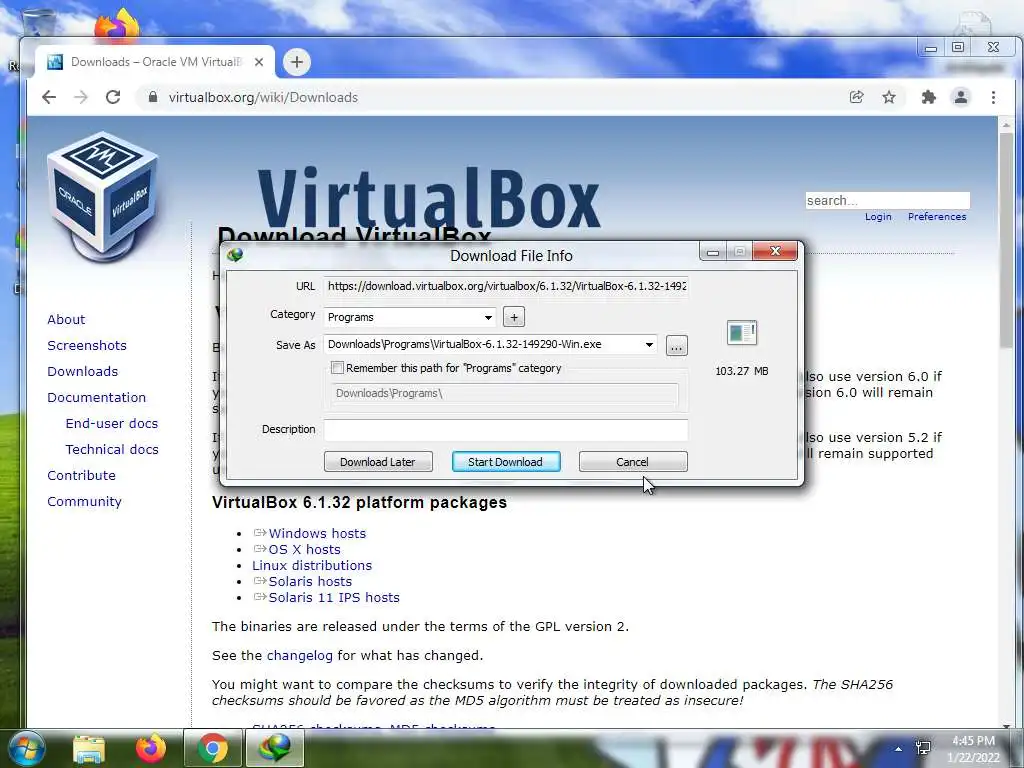Image resolution: width=1024 pixels, height=768 pixels.
Task: Select the 103.27 MB file size text
Action: (742, 371)
